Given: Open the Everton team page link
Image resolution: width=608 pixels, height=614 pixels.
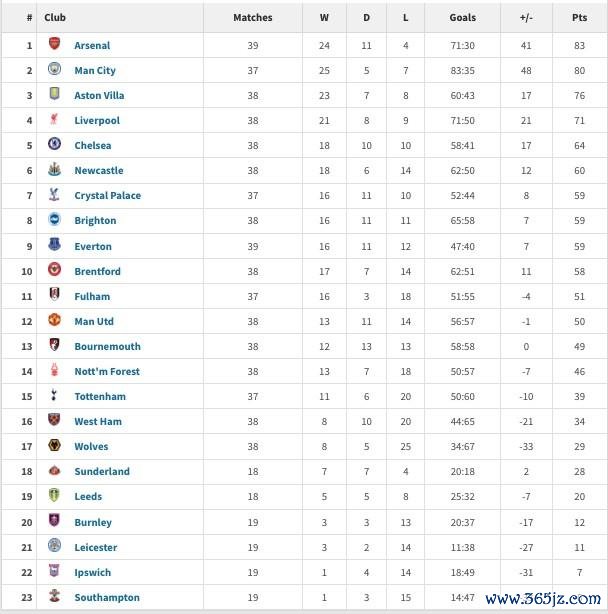Looking at the screenshot, I should 93,246.
